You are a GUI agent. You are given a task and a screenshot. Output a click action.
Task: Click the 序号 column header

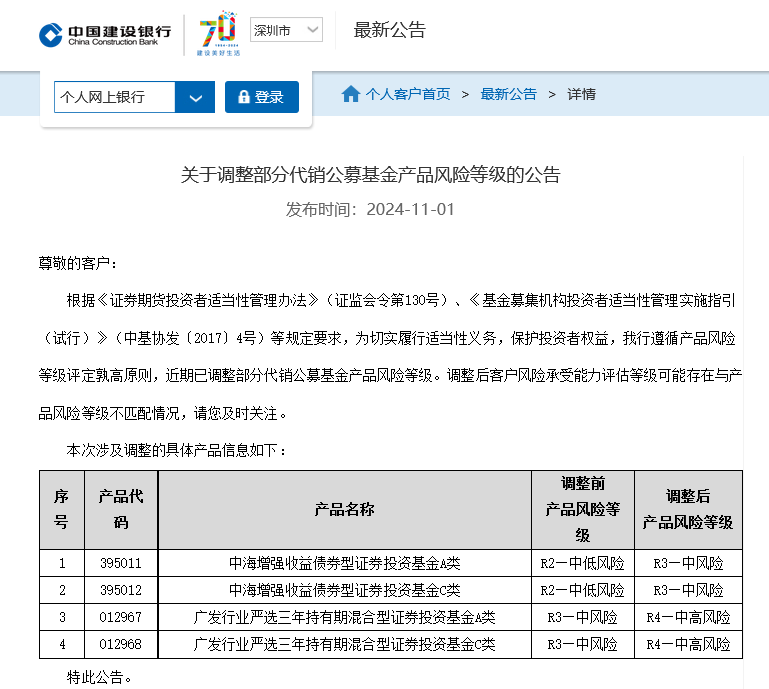click(x=62, y=510)
